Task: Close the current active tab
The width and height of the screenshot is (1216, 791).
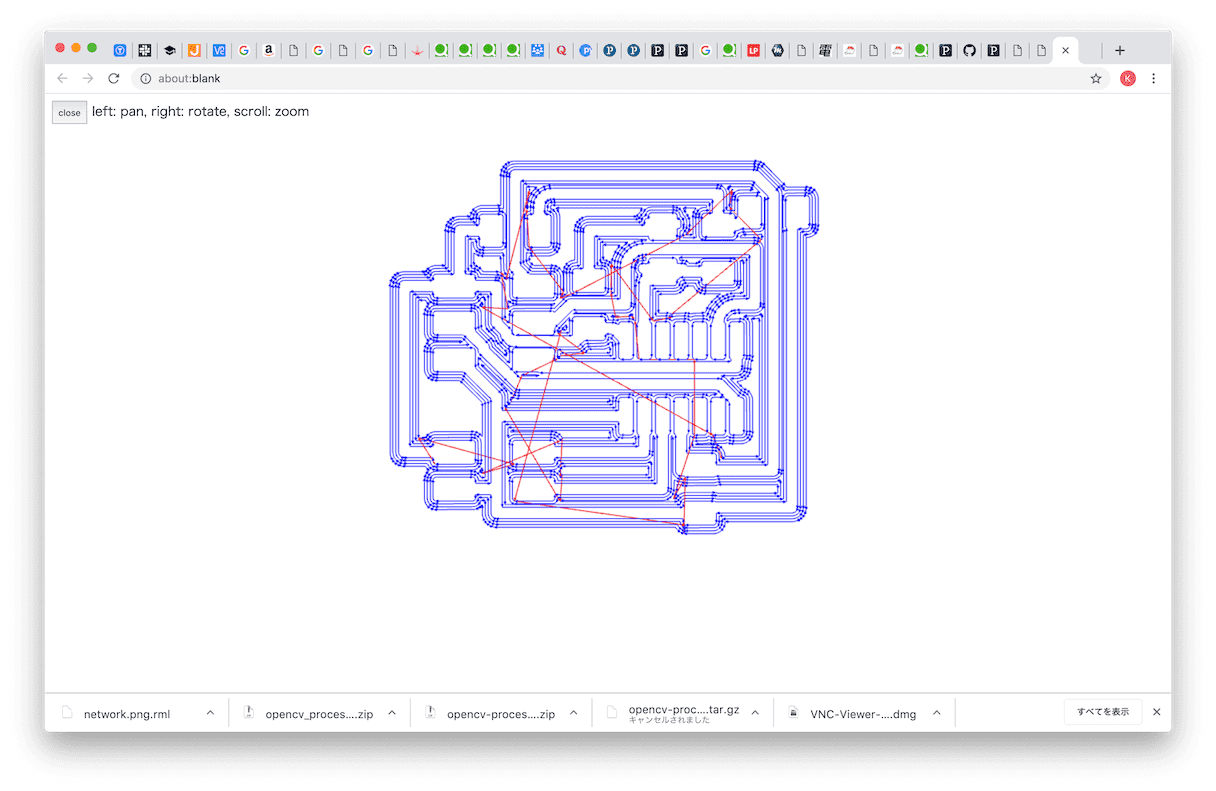Action: tap(1066, 50)
